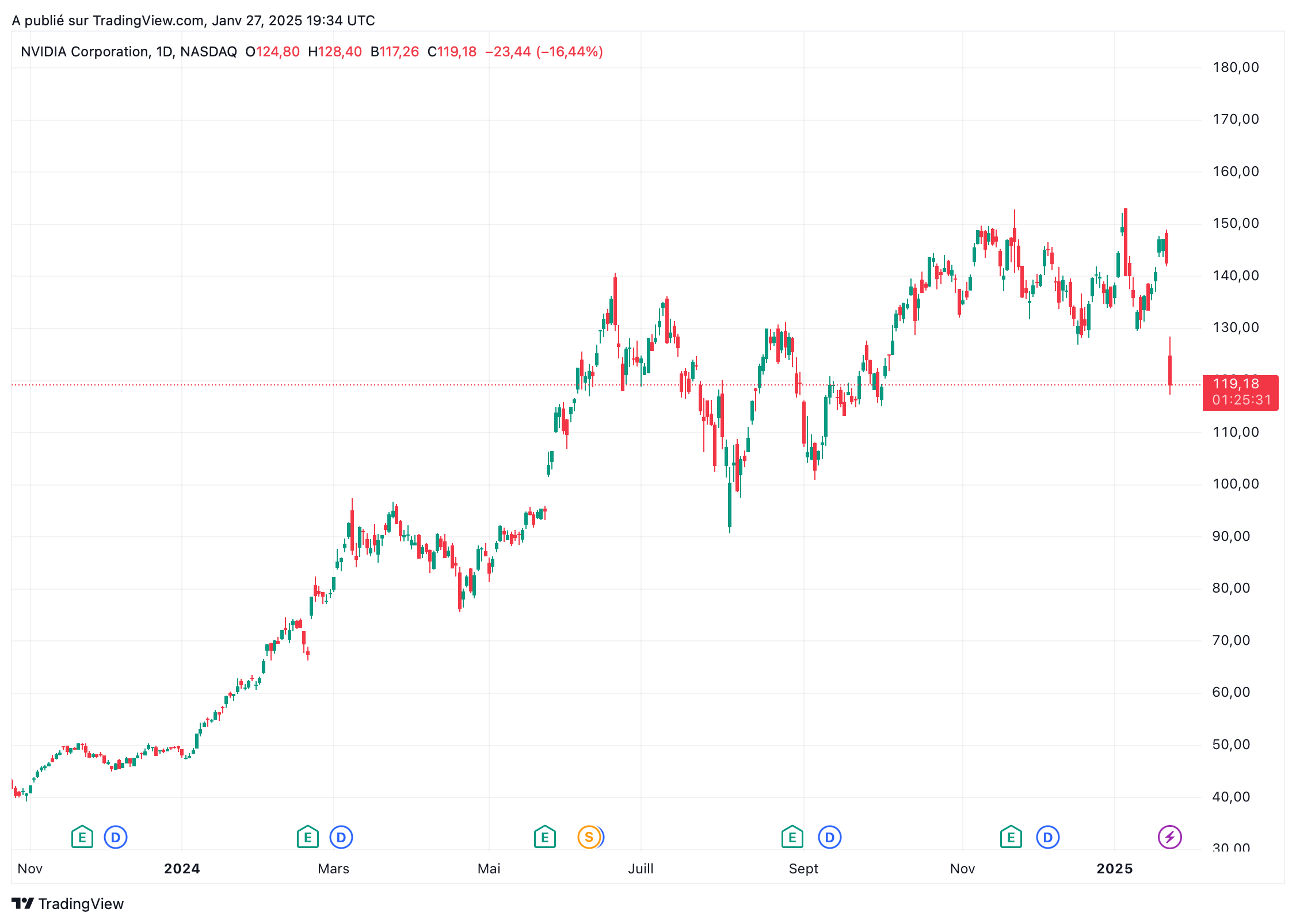
Task: Open the earnings E marker left of Mars
Action: click(x=307, y=837)
